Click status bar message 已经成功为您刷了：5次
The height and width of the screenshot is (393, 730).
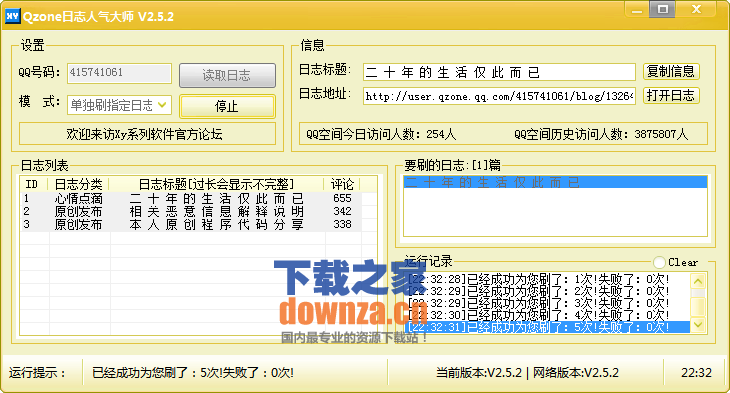pyautogui.click(x=193, y=373)
